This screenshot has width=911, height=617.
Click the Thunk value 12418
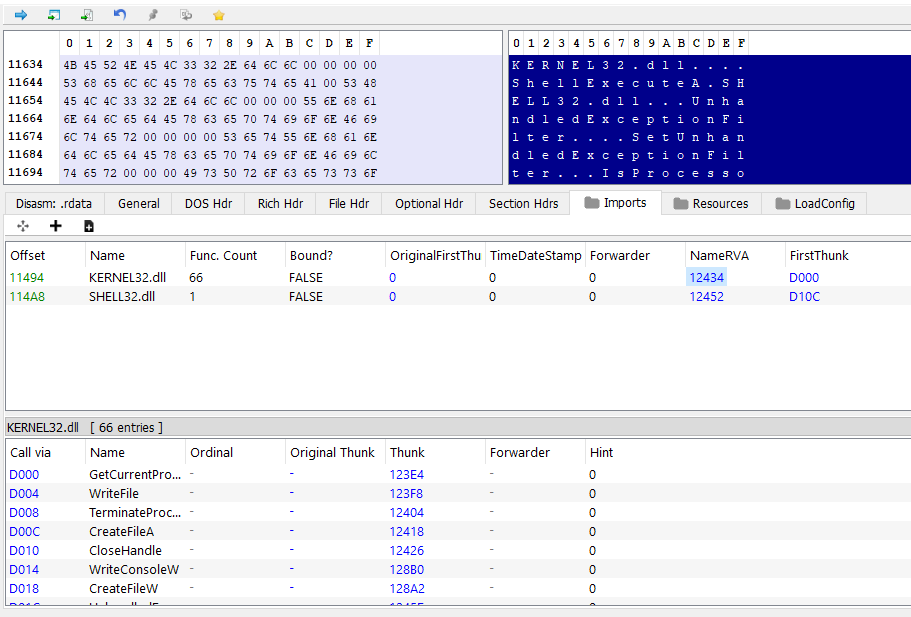point(407,532)
